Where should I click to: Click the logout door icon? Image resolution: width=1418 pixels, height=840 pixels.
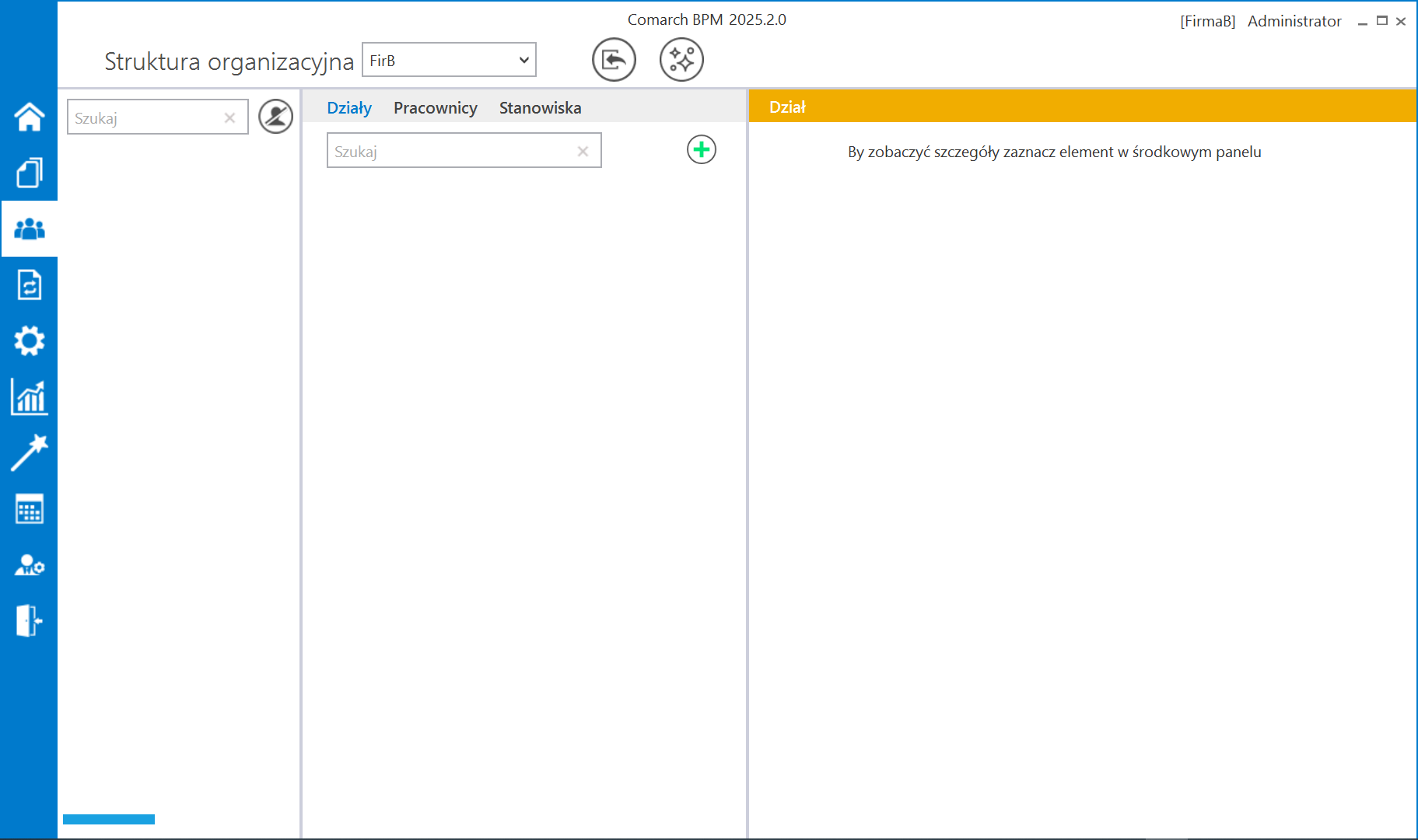[x=29, y=621]
